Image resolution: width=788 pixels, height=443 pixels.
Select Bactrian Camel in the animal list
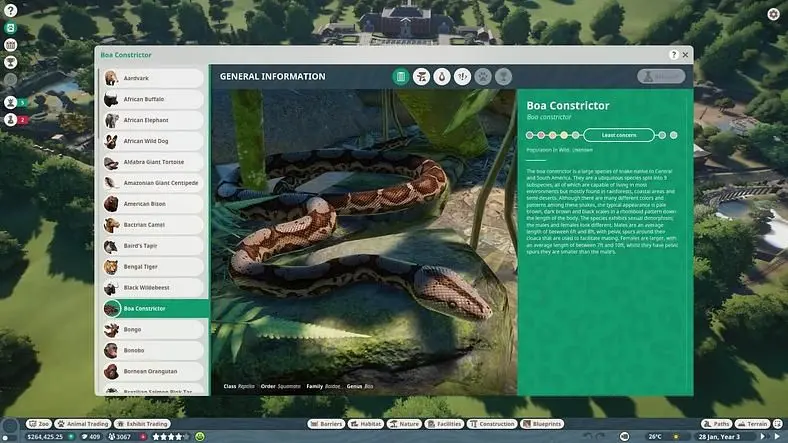(153, 225)
